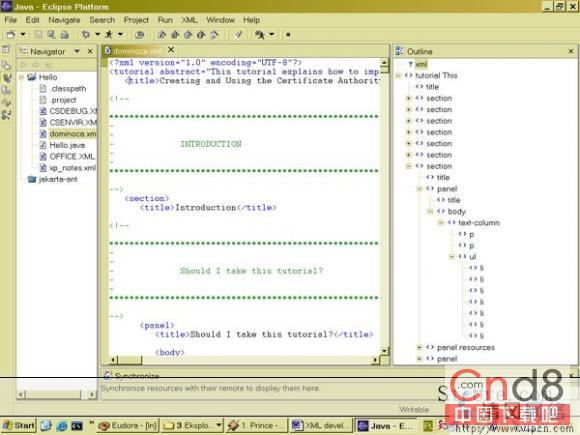
Task: Click the Save As toolbar icon
Action: tap(51, 35)
